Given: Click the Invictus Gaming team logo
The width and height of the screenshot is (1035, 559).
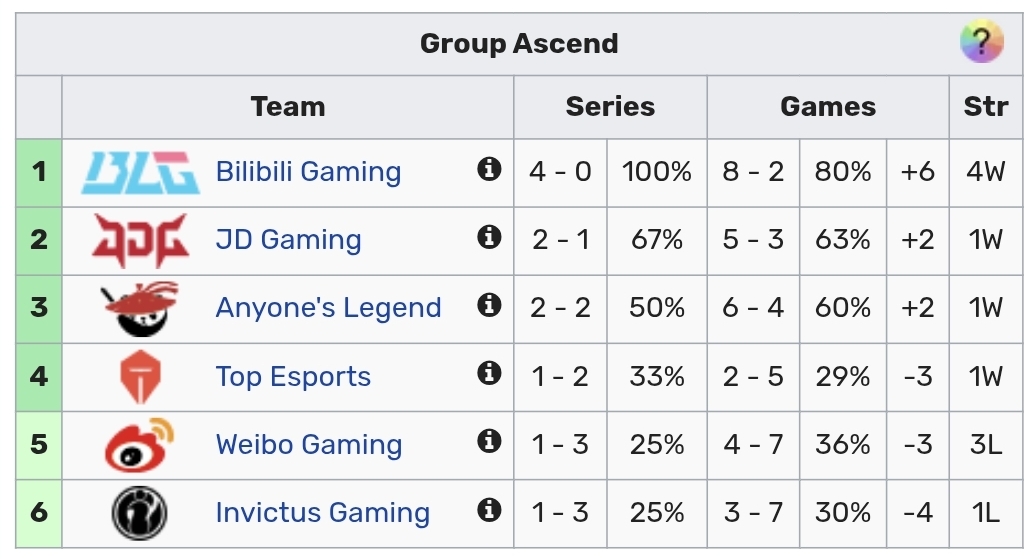Looking at the screenshot, I should pyautogui.click(x=140, y=513).
